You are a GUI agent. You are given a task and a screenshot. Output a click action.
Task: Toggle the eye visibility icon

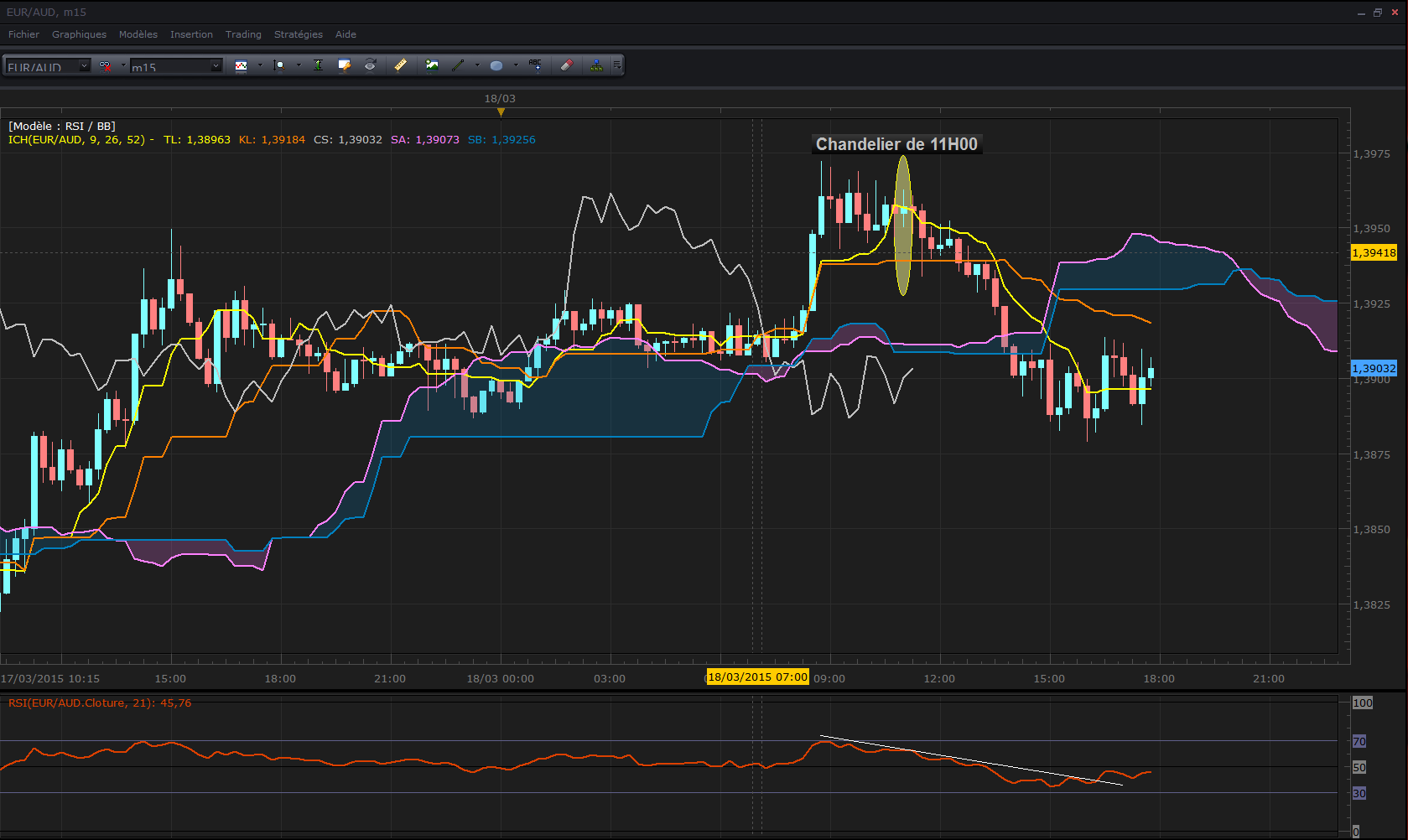(370, 65)
